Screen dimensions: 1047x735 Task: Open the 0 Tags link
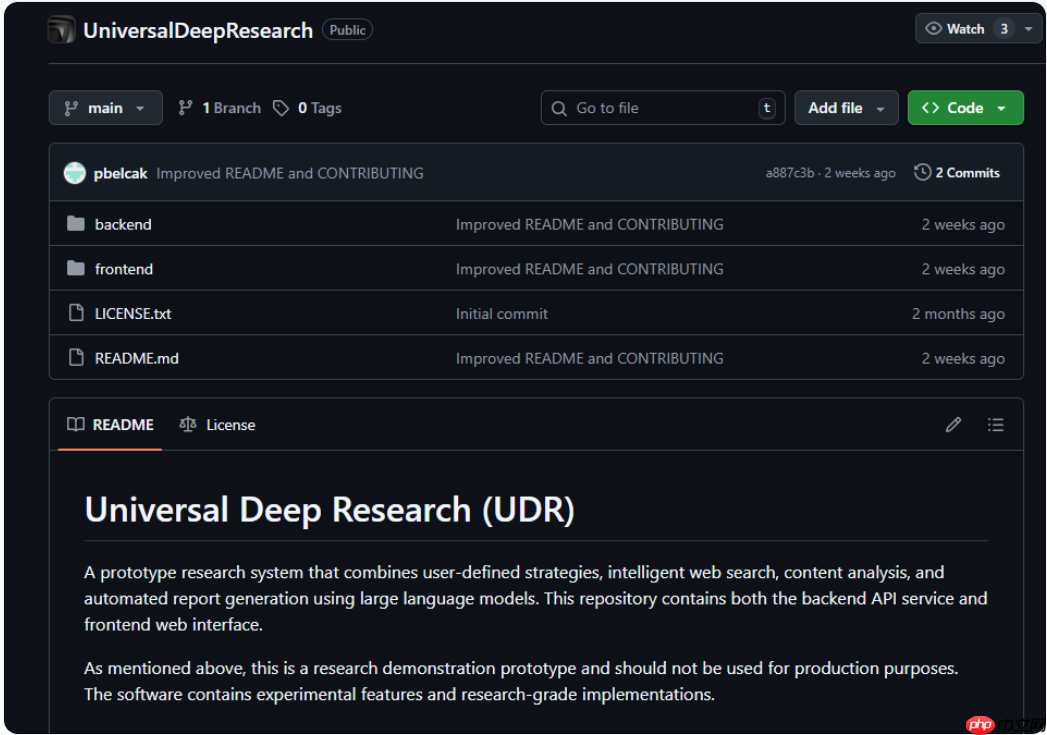[x=308, y=108]
